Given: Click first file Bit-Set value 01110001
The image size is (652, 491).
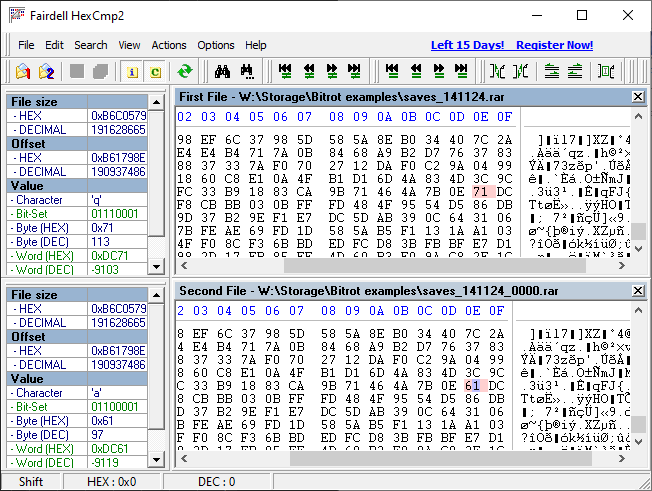Looking at the screenshot, I should [118, 214].
